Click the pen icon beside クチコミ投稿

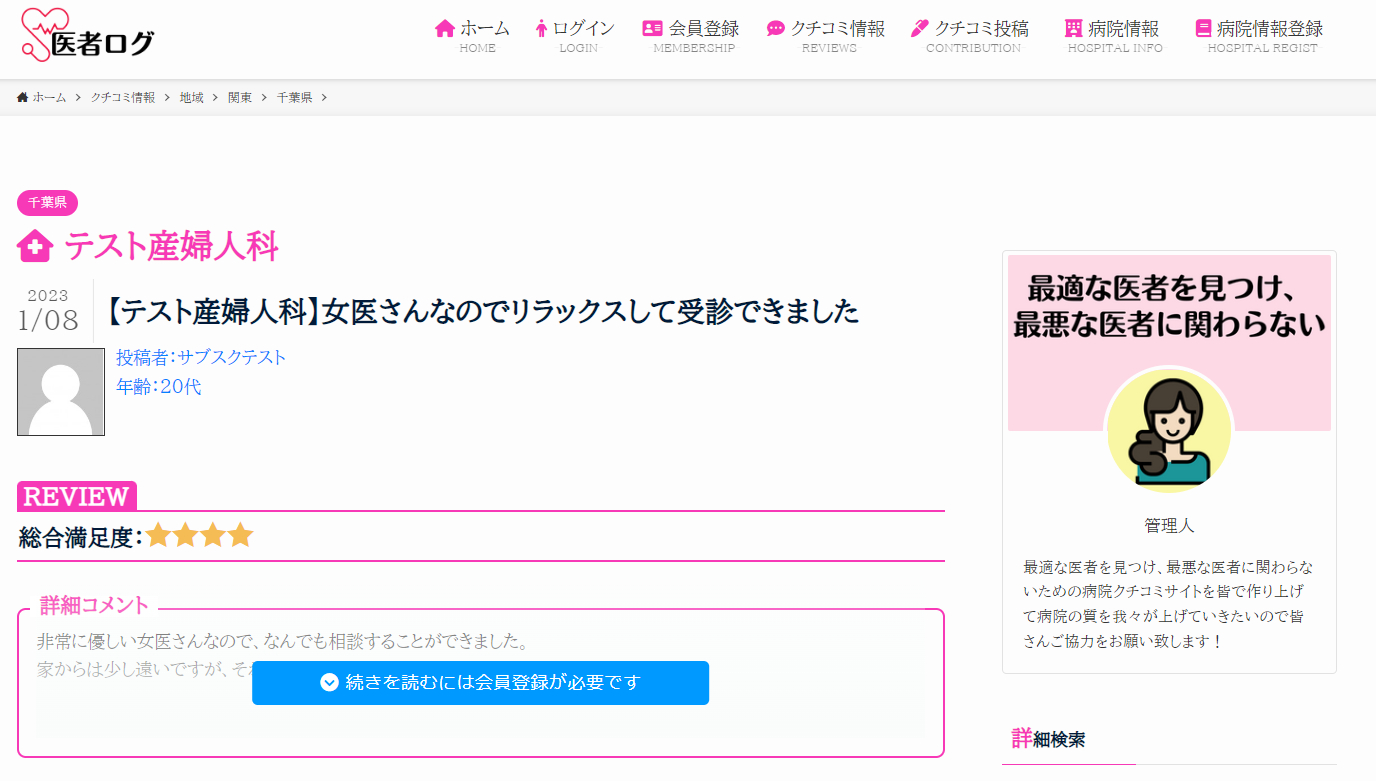(920, 28)
